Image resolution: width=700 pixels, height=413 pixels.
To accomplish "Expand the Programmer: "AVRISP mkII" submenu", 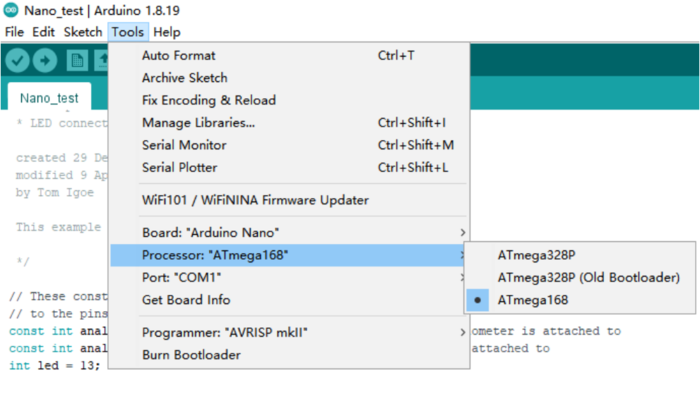I will [289, 332].
